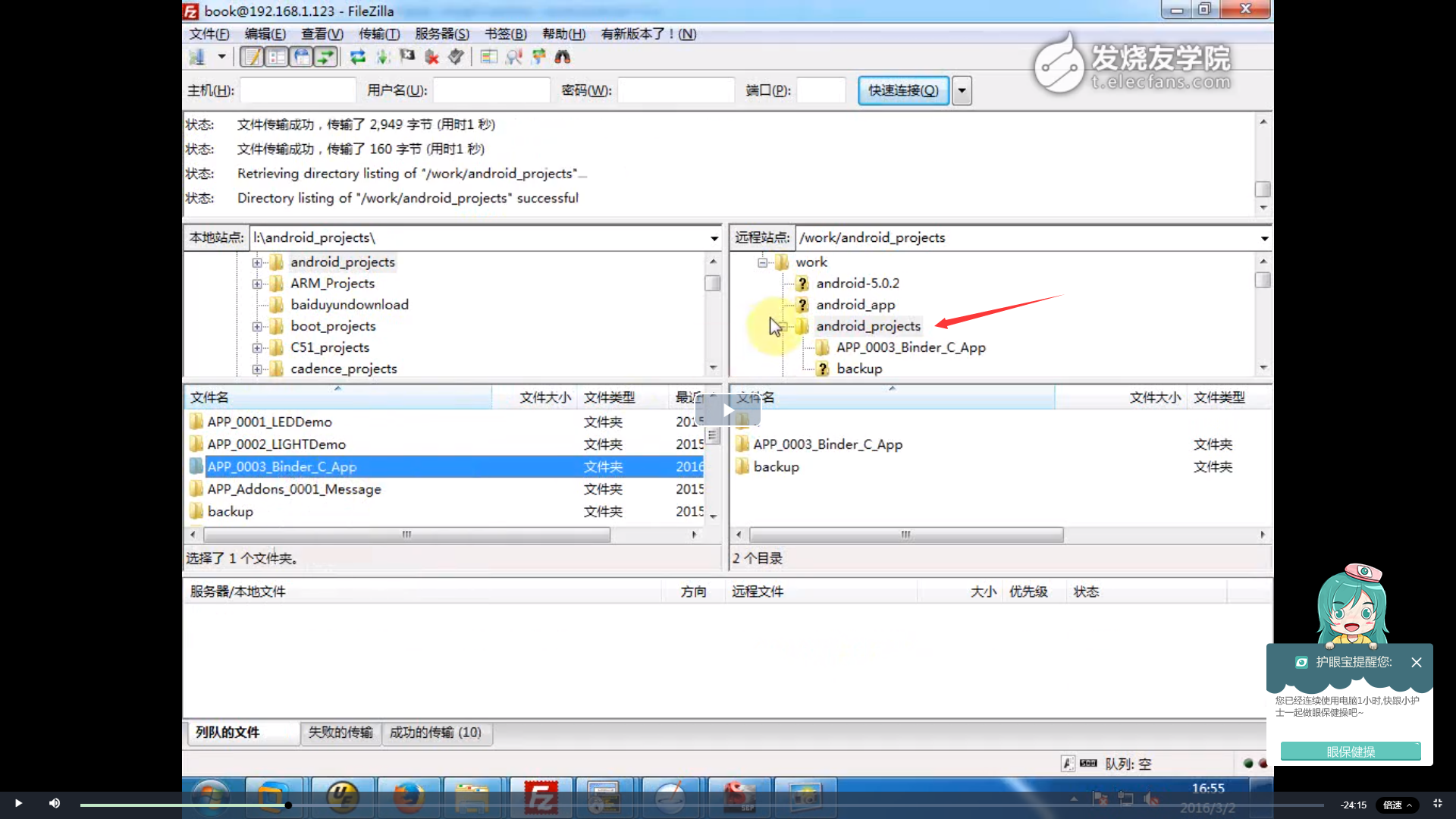Toggle synchronized browsing icon

pos(538,57)
